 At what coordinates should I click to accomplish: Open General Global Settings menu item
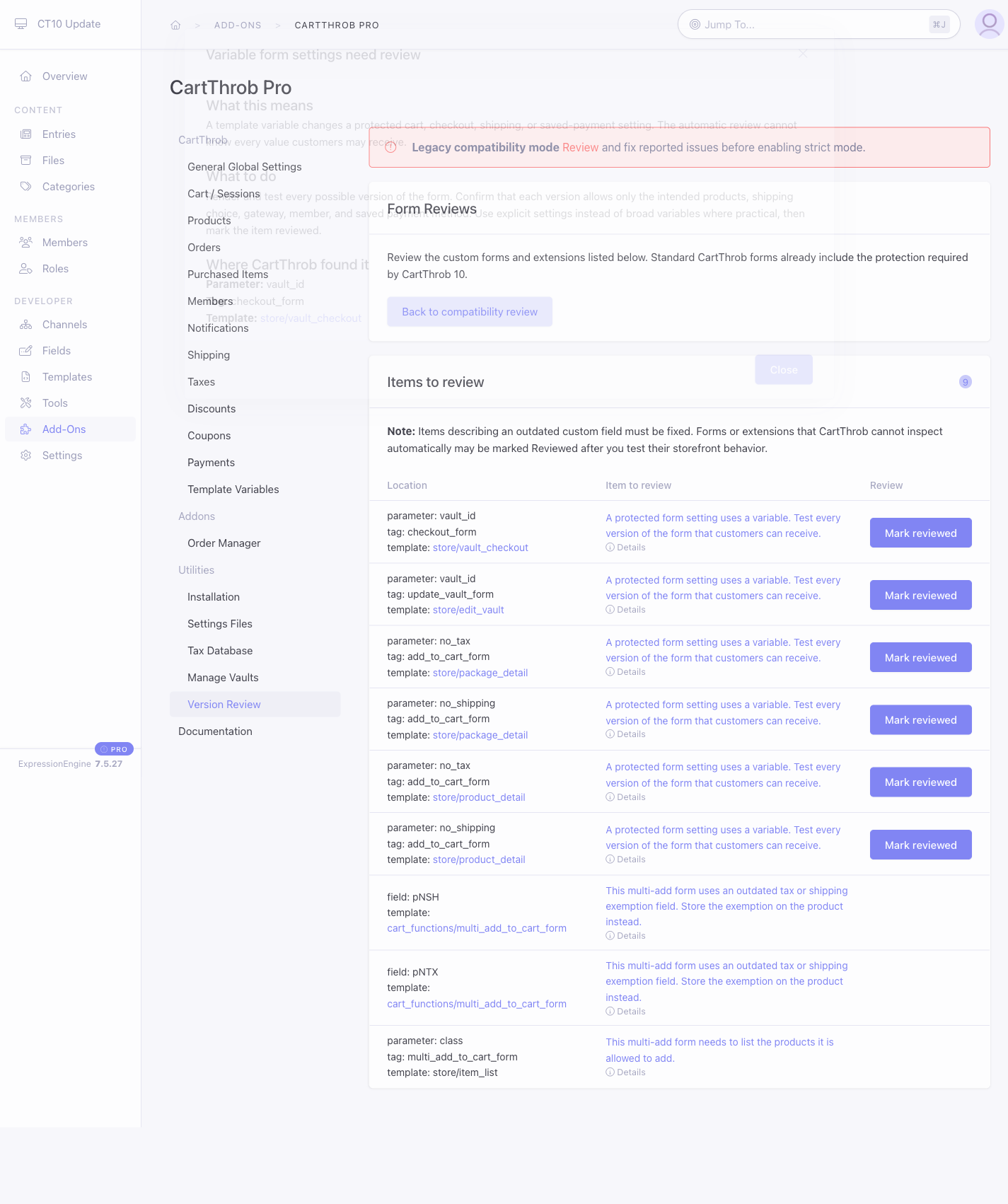tap(245, 167)
